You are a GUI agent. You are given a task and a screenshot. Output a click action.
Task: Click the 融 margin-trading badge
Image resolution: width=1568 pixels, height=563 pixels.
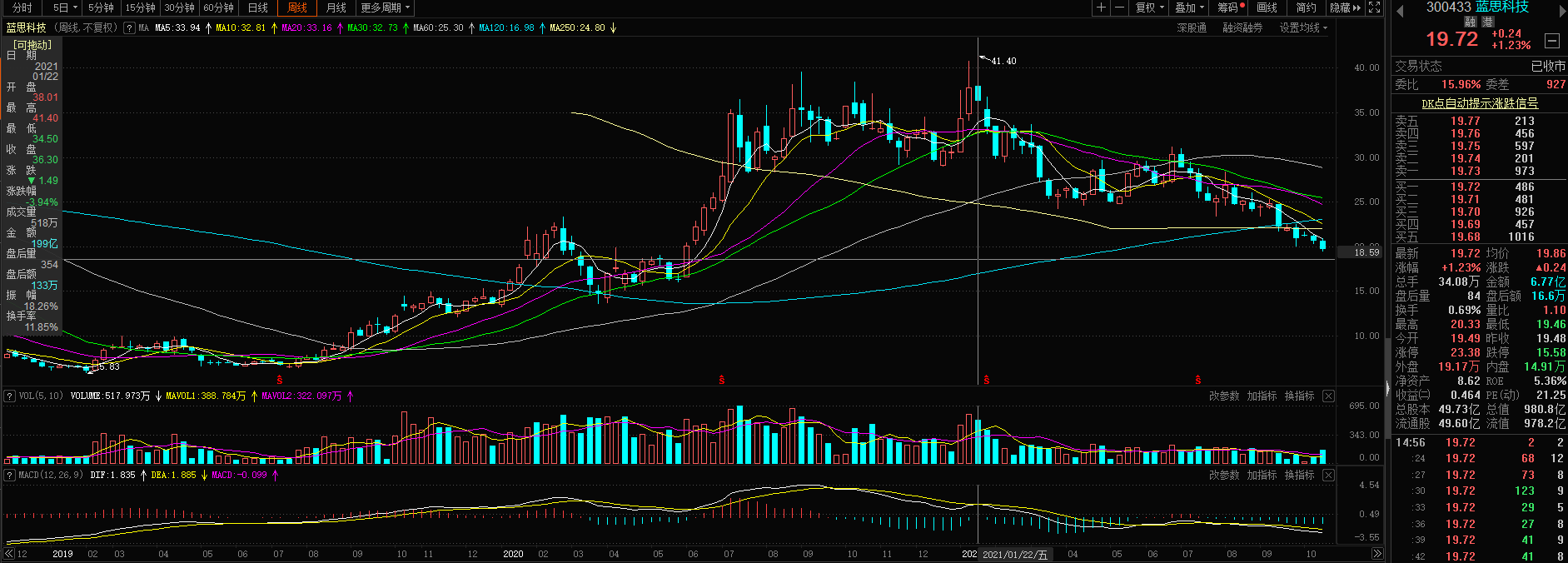[1471, 22]
